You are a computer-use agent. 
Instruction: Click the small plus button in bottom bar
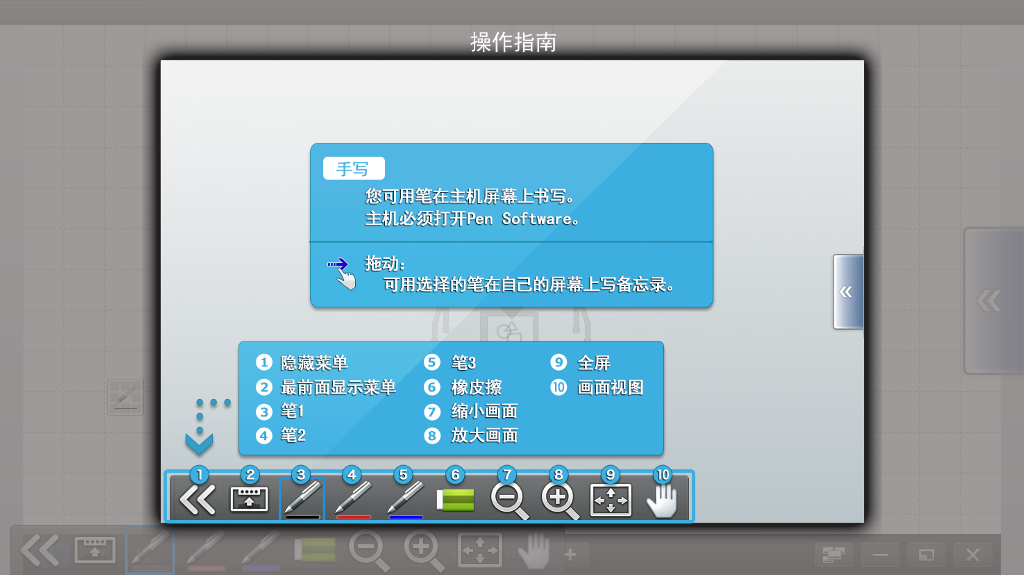pos(570,553)
